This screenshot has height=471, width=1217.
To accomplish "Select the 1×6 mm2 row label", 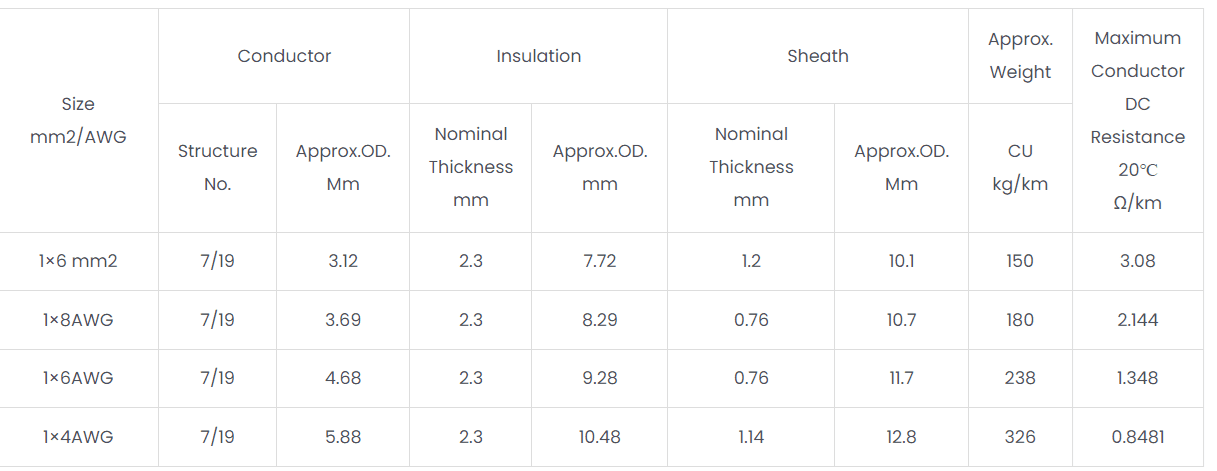I will pos(78,261).
